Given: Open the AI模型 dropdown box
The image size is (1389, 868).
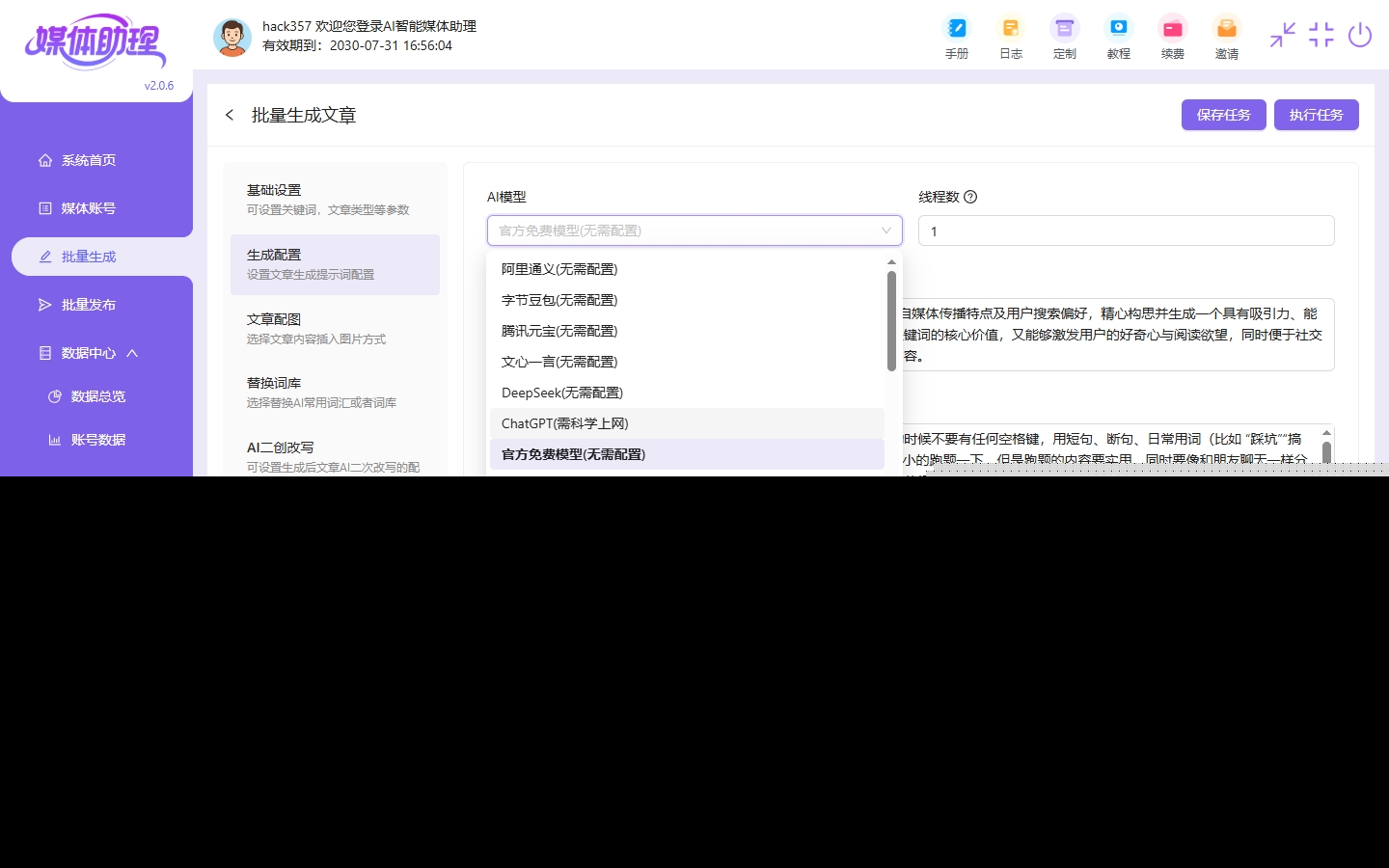Looking at the screenshot, I should click(694, 231).
